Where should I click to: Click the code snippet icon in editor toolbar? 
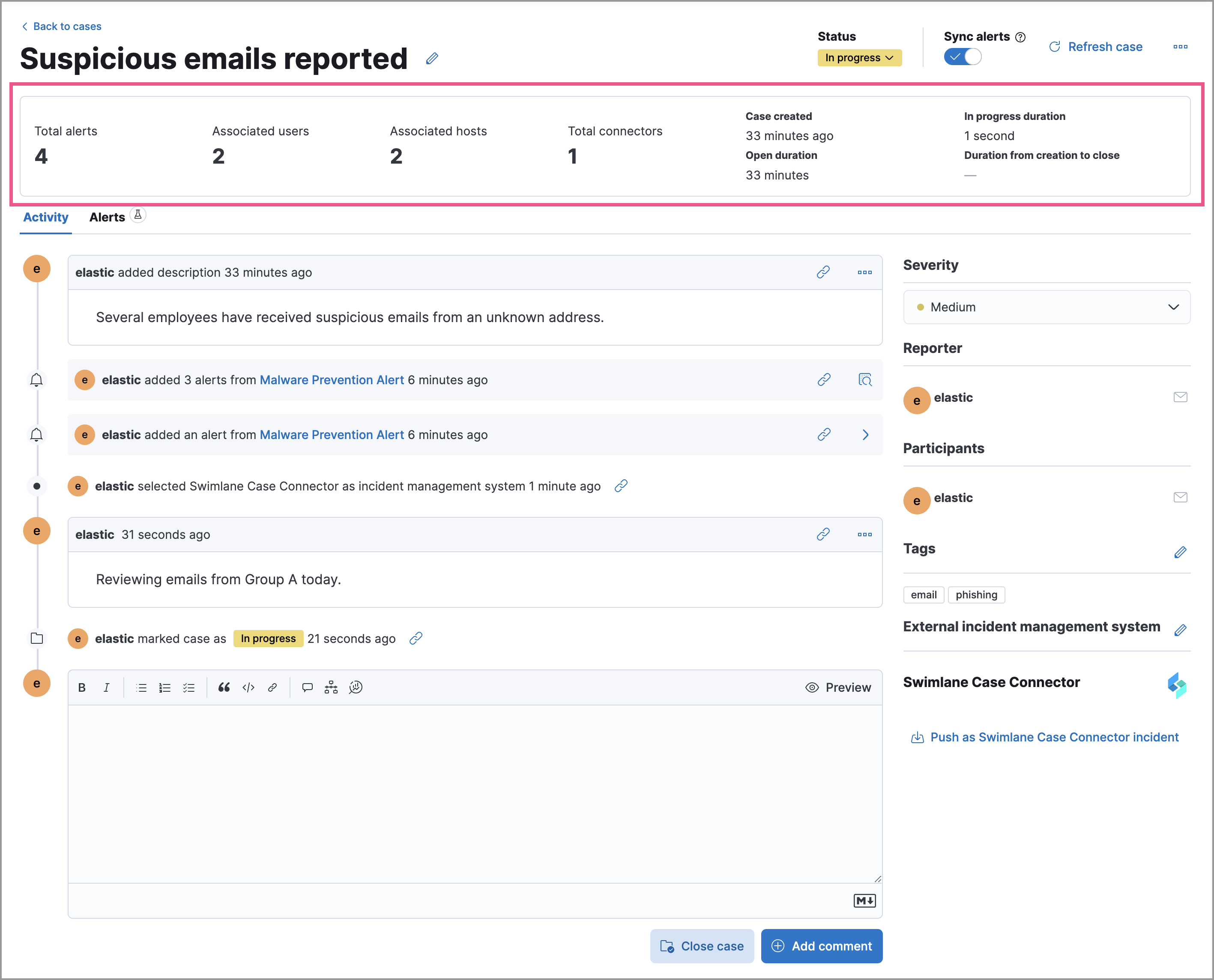248,687
